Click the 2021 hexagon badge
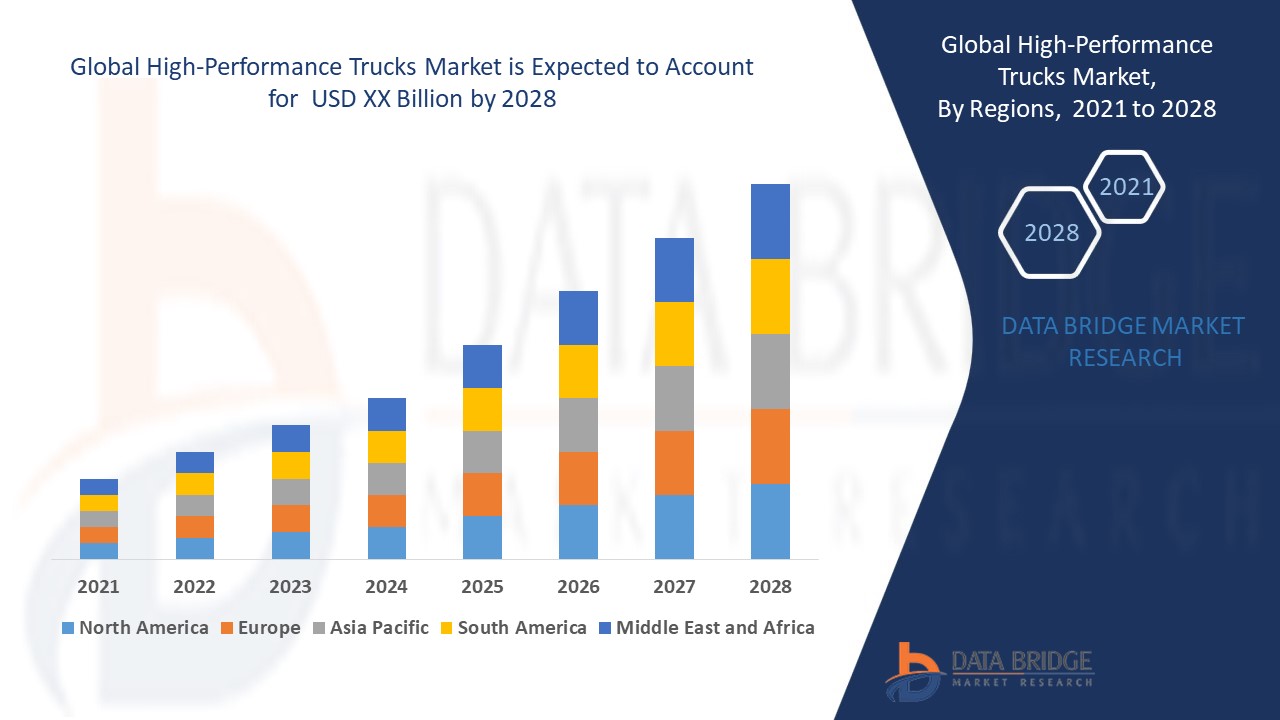 pos(1126,187)
